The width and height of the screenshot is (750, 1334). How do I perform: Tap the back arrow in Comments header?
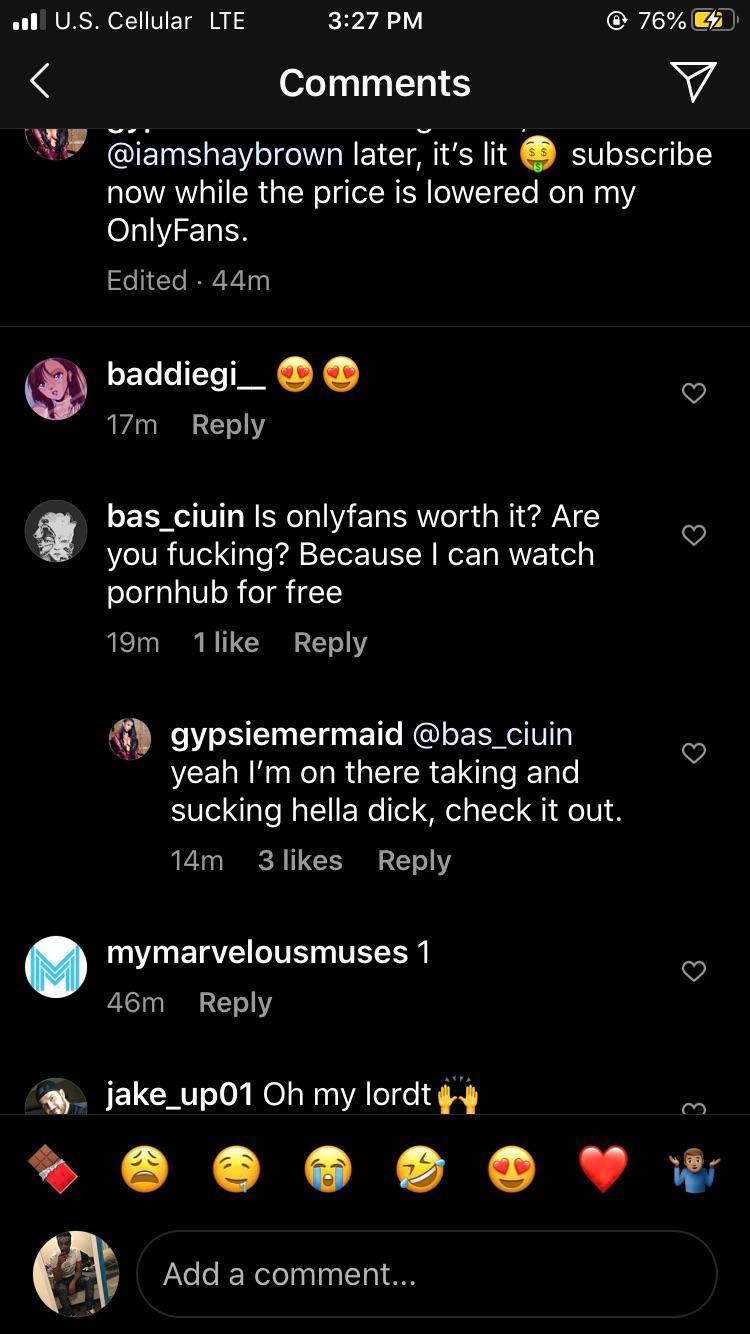(40, 82)
